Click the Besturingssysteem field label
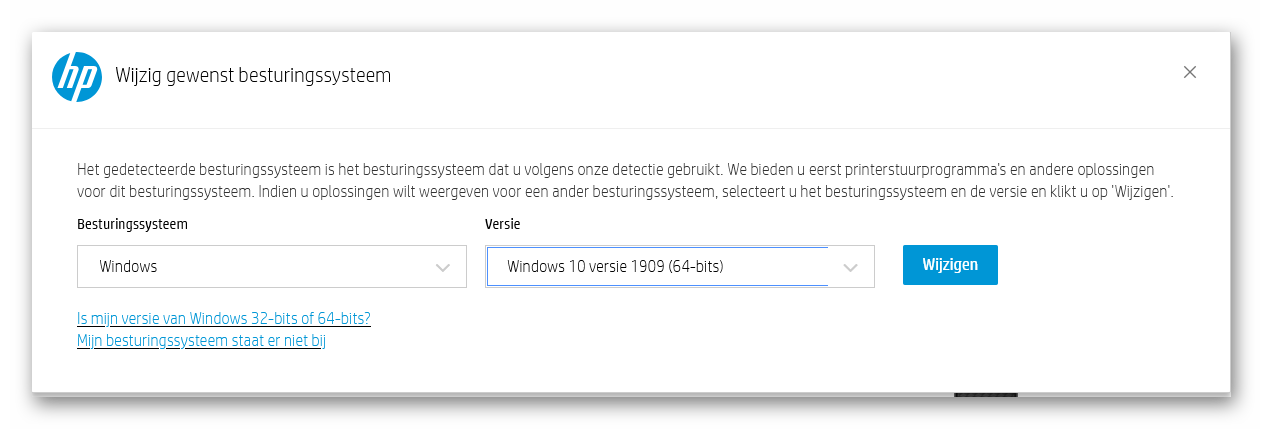Image resolution: width=1263 pixels, height=429 pixels. 132,224
